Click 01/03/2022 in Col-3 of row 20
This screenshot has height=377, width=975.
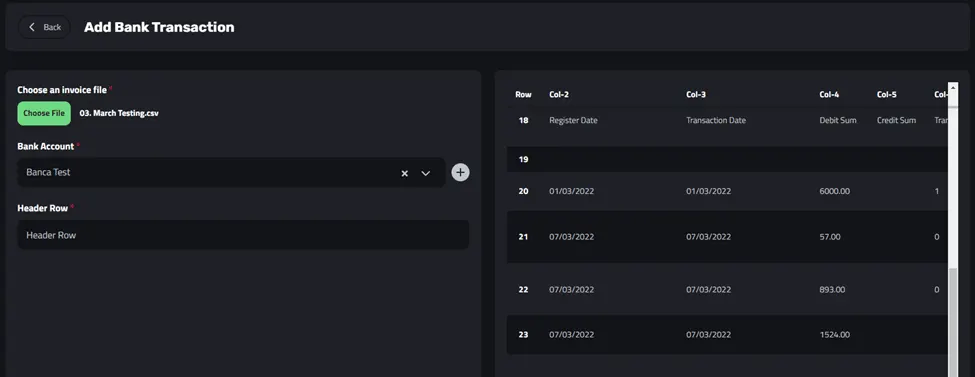(708, 191)
